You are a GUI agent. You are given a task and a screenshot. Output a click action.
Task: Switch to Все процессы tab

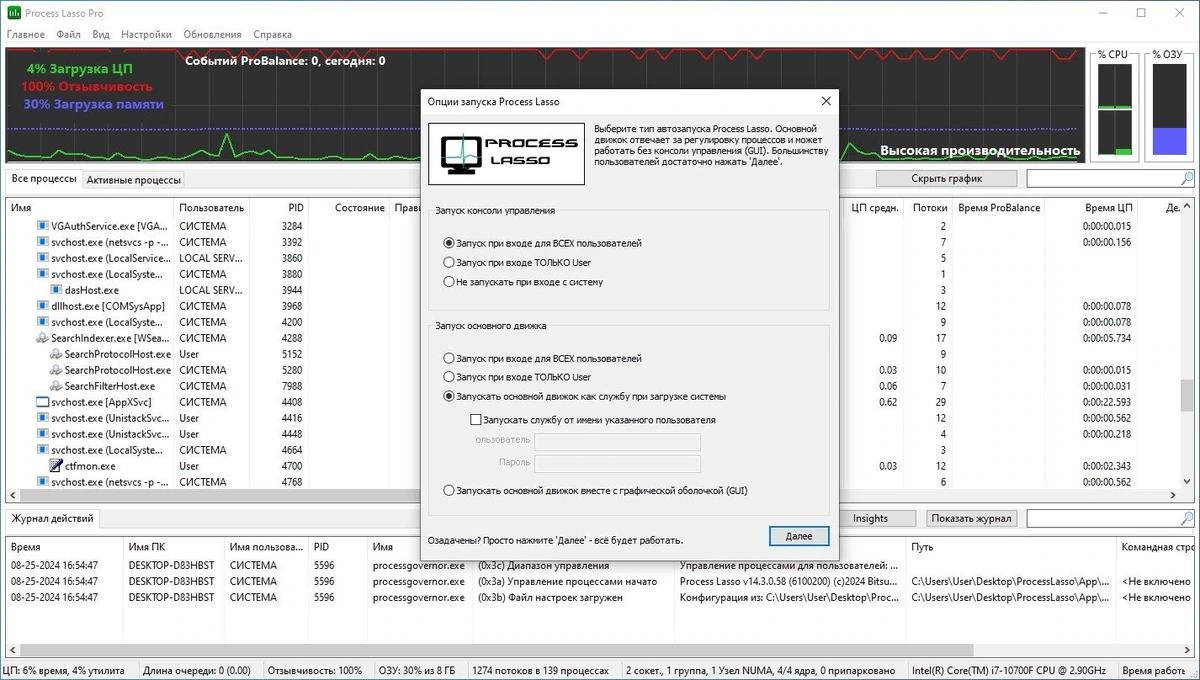pos(44,179)
